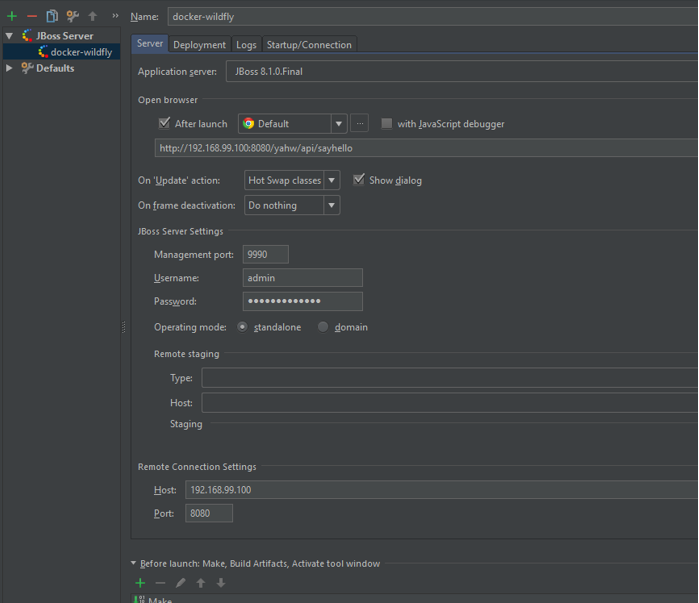The image size is (699, 603).
Task: Edit the selected before launch task
Action: click(x=181, y=583)
